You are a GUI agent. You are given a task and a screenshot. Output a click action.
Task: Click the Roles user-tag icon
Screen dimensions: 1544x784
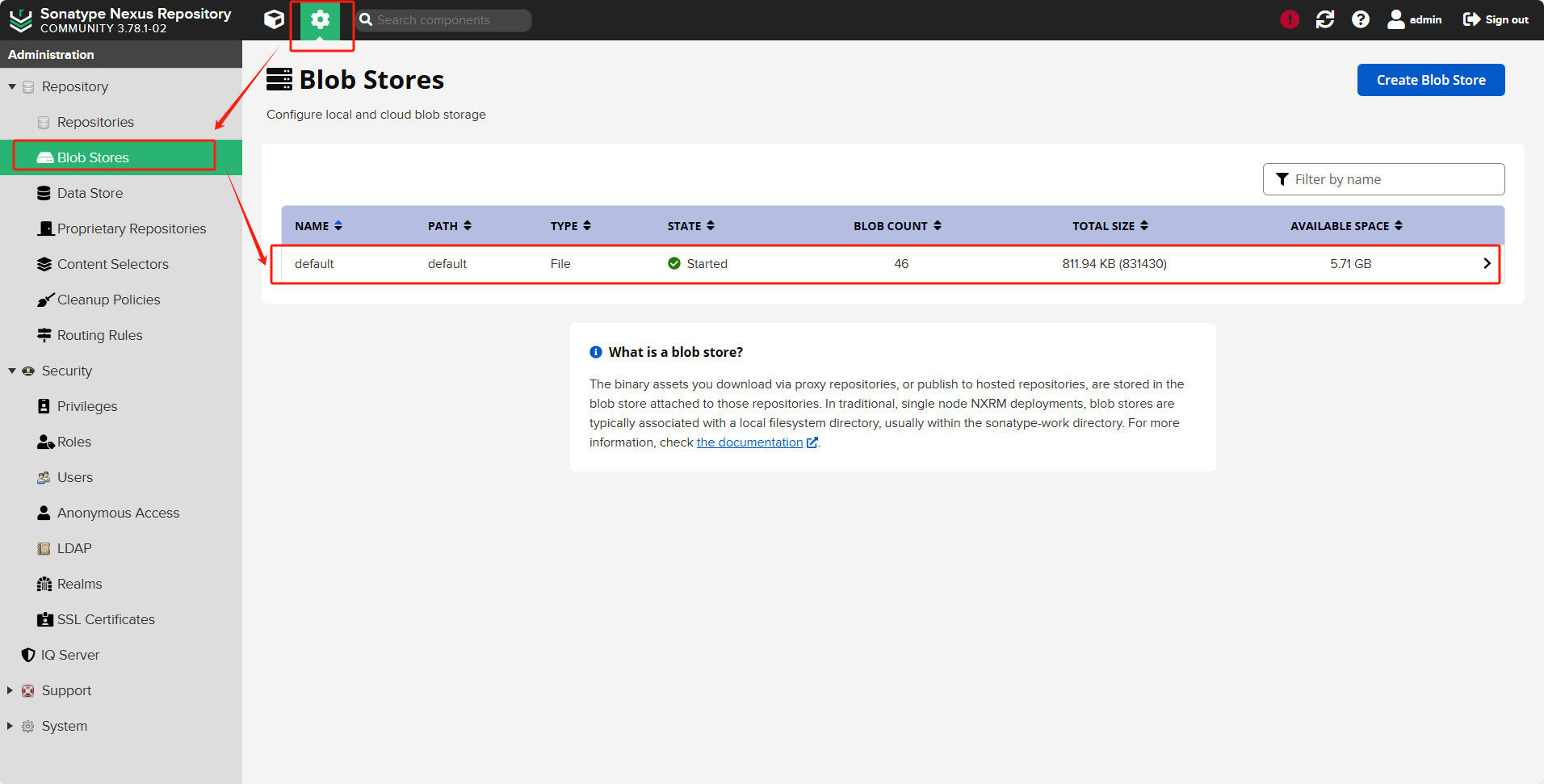(x=45, y=442)
